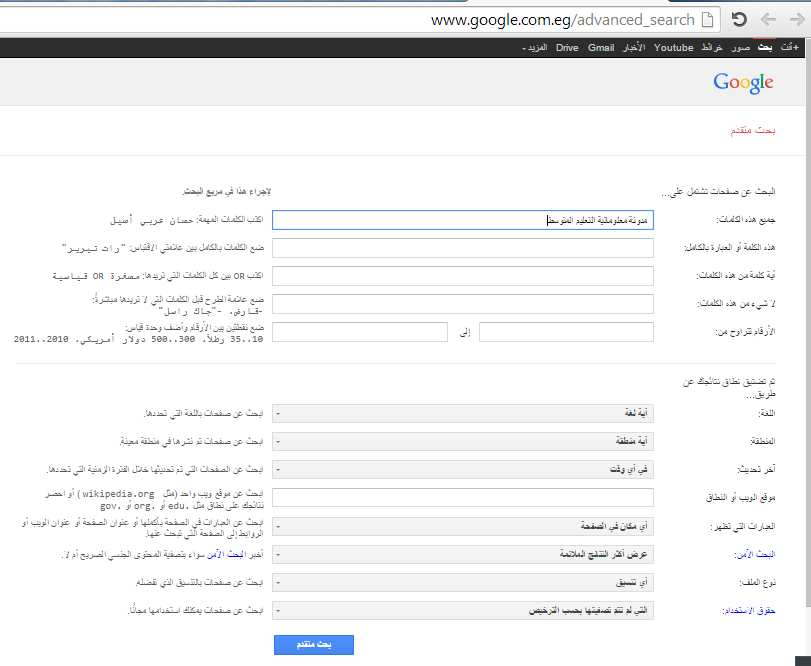Select بحث (Search) in top bar
Image resolution: width=811 pixels, height=666 pixels.
pyautogui.click(x=764, y=48)
